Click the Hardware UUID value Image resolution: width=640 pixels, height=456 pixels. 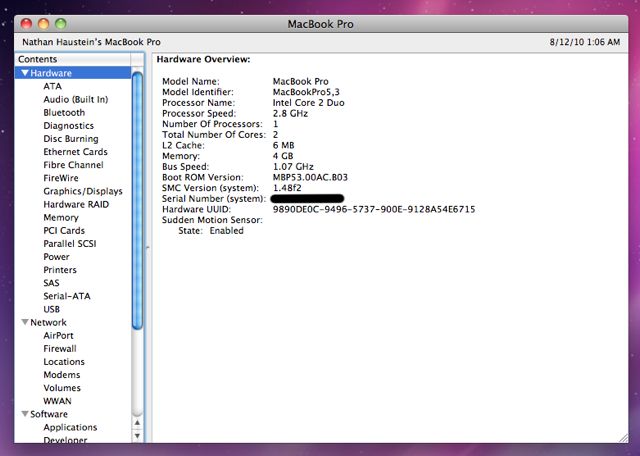click(374, 209)
